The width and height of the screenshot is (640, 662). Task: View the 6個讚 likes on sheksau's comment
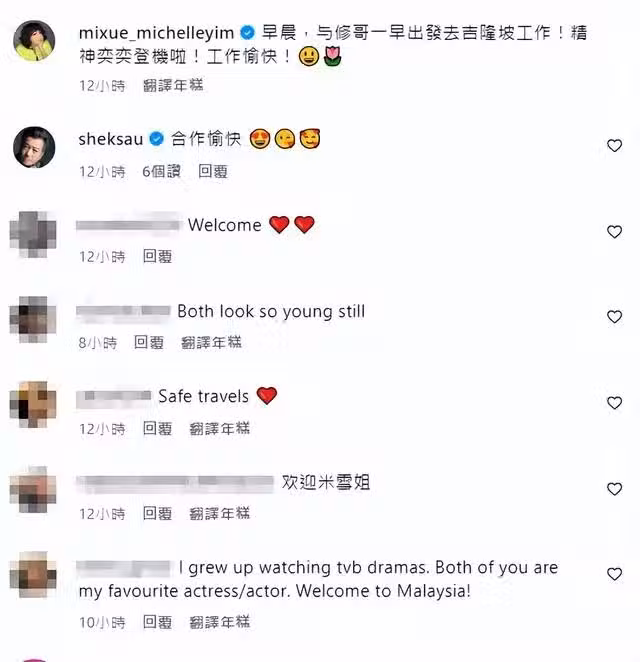[x=161, y=171]
